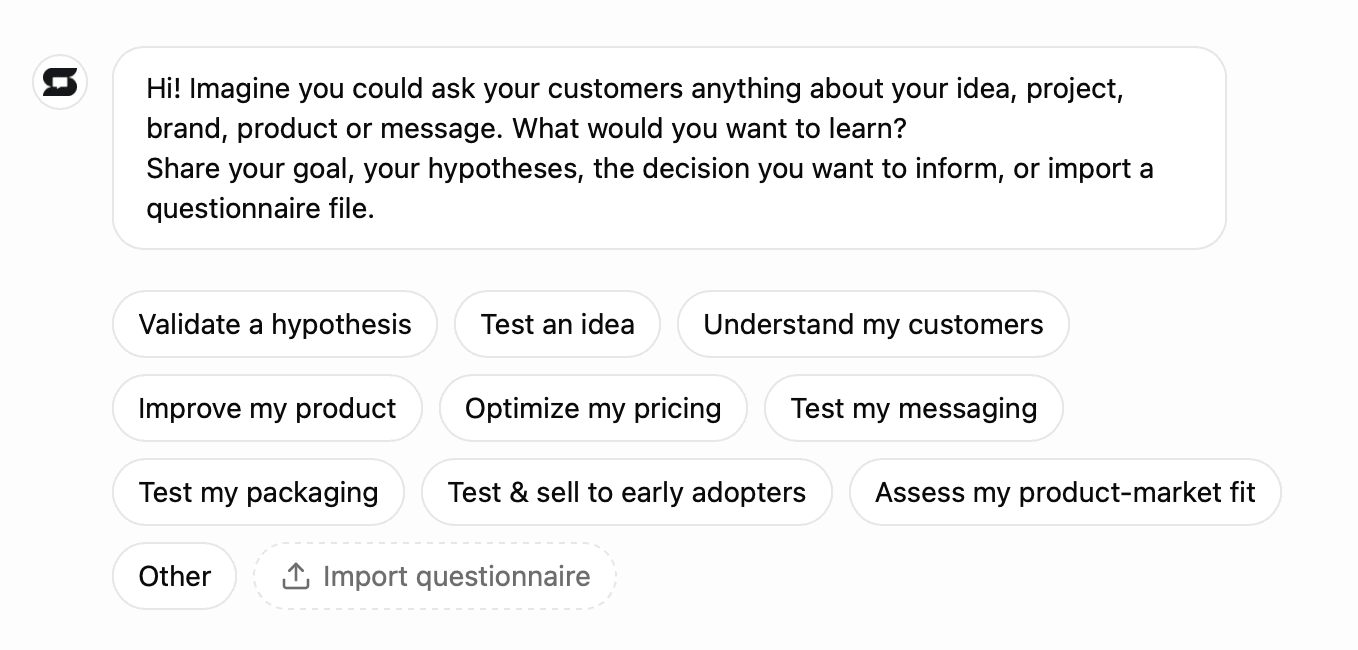Image resolution: width=1358 pixels, height=650 pixels.
Task: Choose the Test an idea option
Action: (557, 324)
